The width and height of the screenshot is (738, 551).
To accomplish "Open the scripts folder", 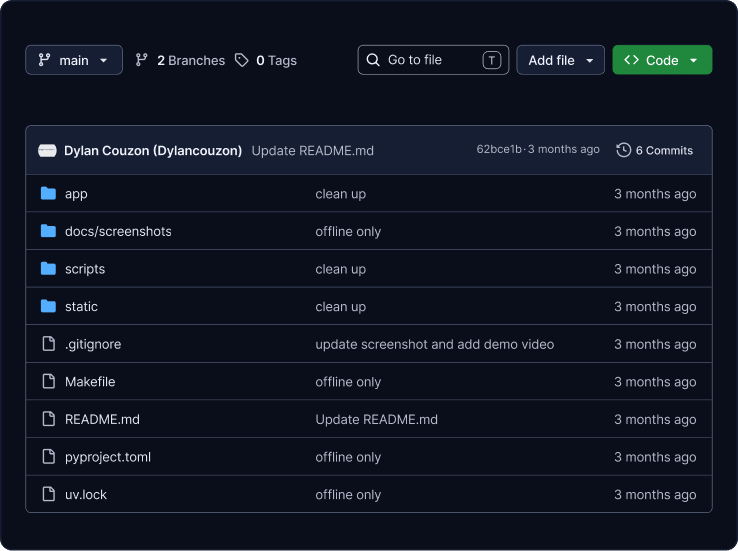I will click(85, 269).
